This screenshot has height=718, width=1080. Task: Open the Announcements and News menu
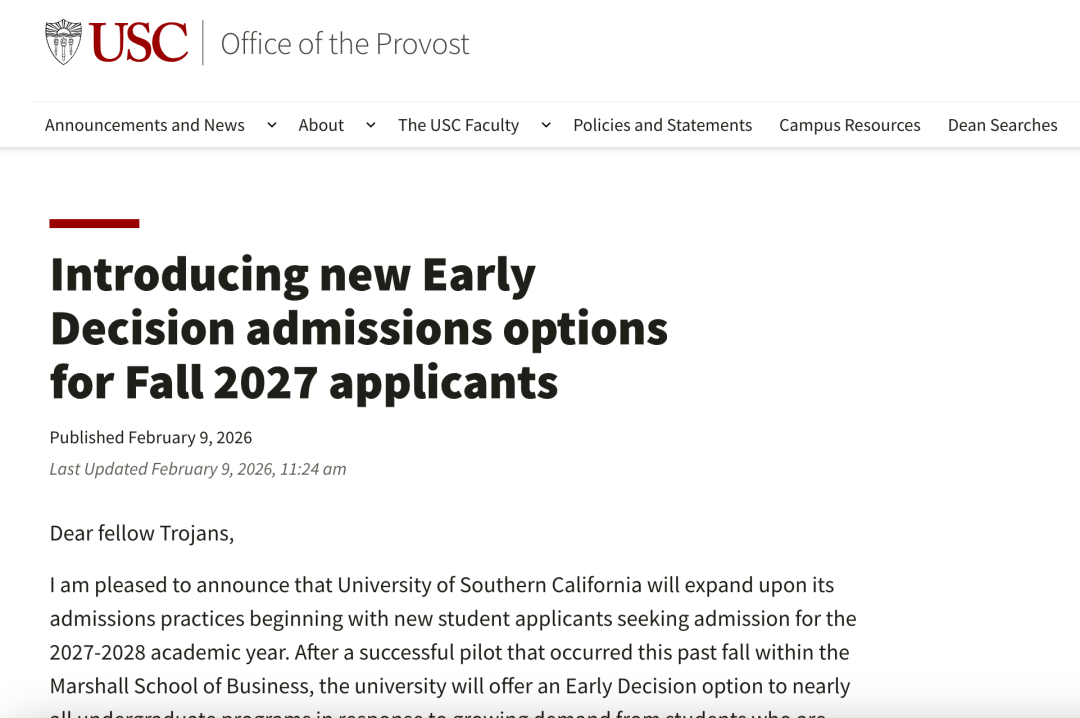point(145,125)
